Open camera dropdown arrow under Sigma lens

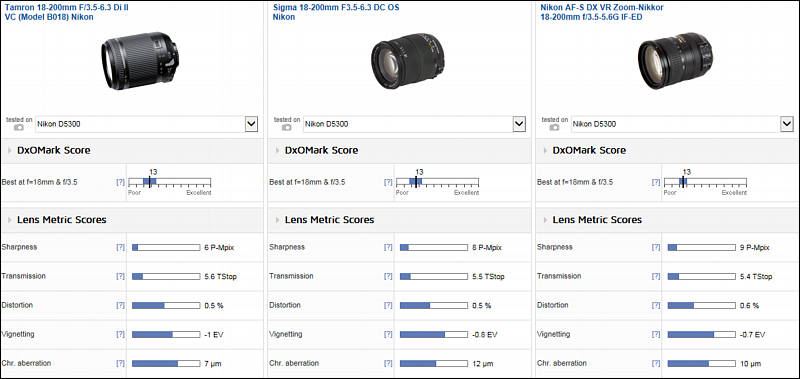click(x=519, y=124)
